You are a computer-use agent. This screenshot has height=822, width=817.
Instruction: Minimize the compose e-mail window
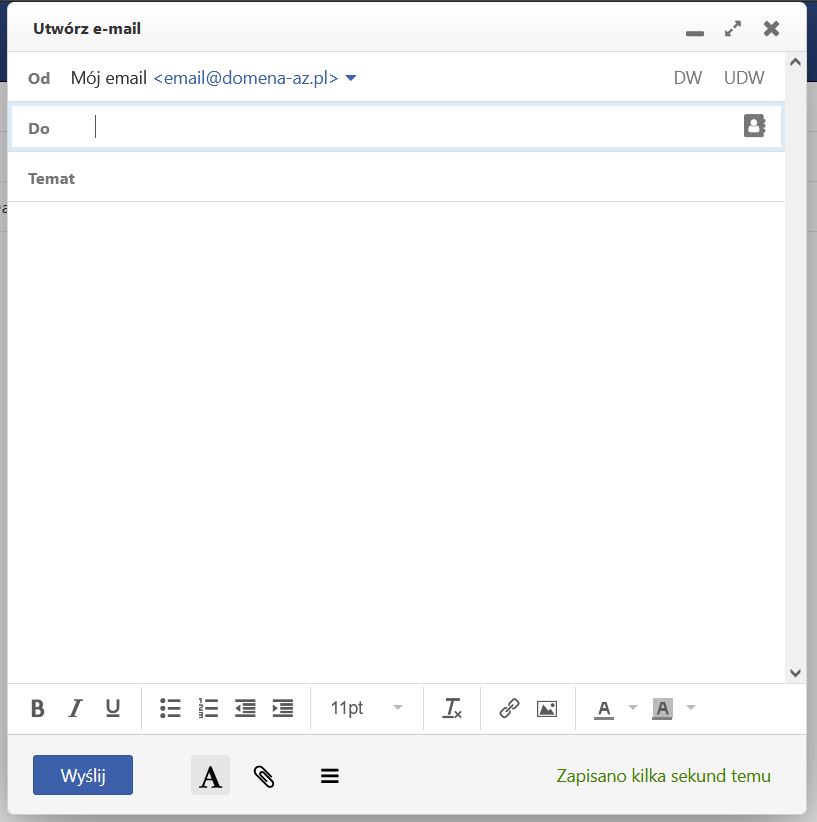pos(695,33)
